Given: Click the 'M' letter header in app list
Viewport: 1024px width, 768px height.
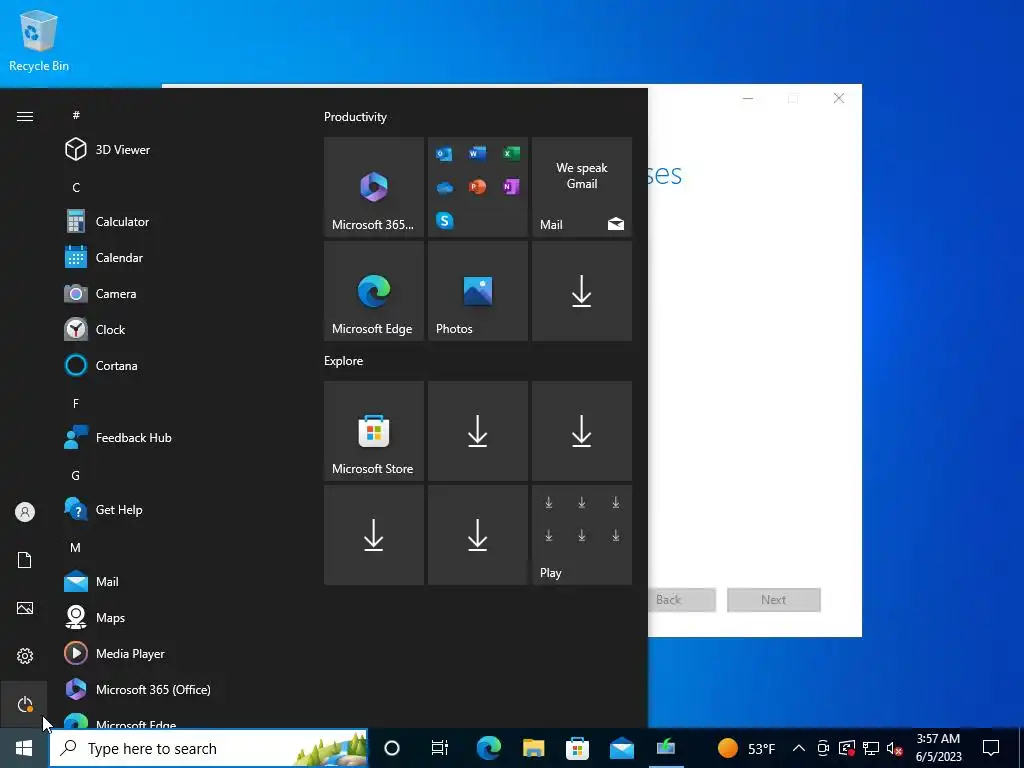Looking at the screenshot, I should tap(76, 547).
